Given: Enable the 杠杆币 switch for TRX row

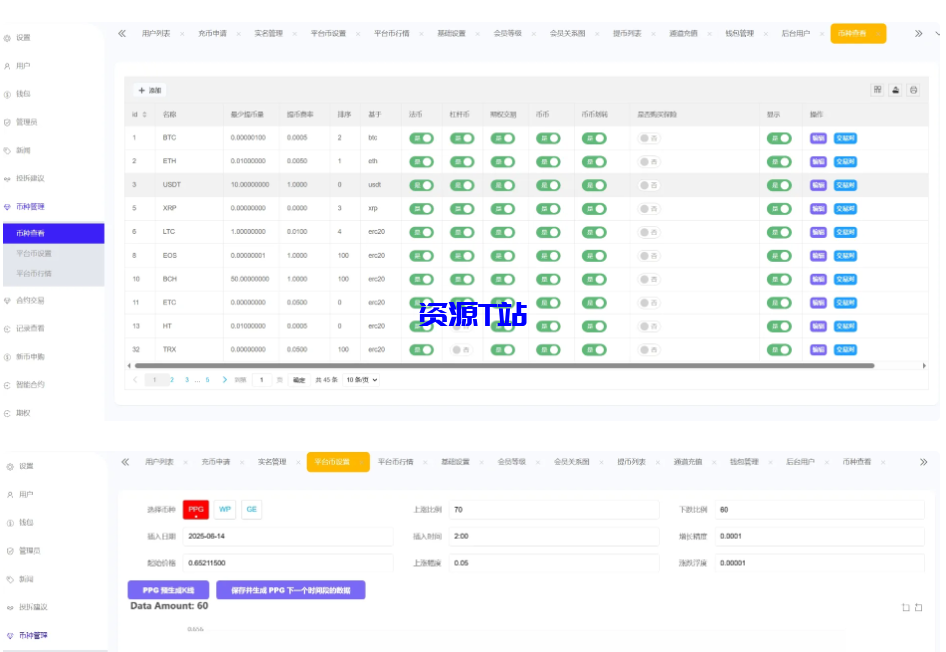Looking at the screenshot, I should [x=460, y=350].
